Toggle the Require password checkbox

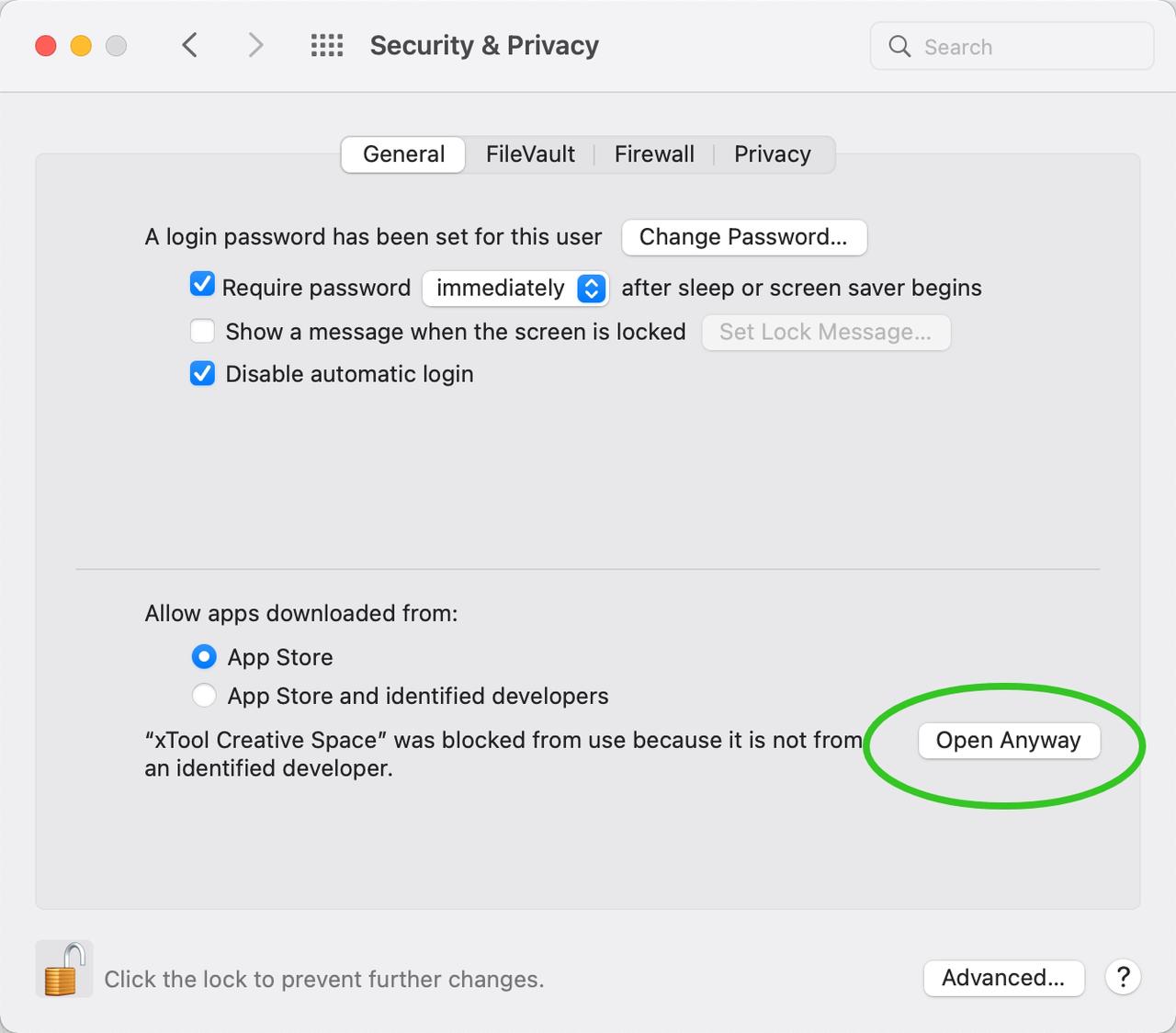click(x=202, y=285)
